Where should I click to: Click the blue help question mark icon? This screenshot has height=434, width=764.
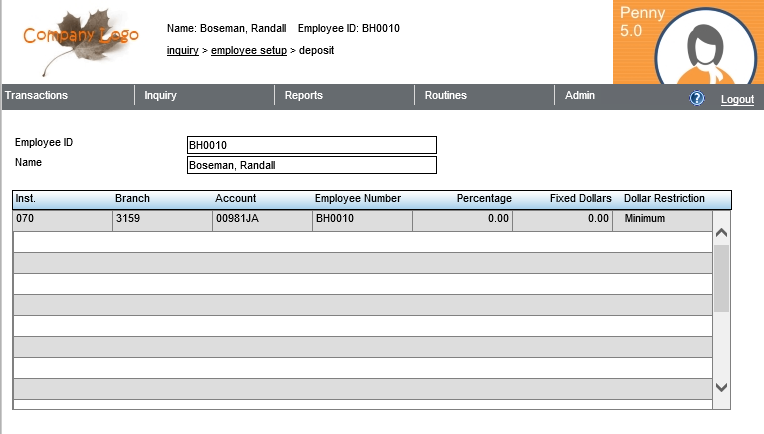[x=697, y=98]
